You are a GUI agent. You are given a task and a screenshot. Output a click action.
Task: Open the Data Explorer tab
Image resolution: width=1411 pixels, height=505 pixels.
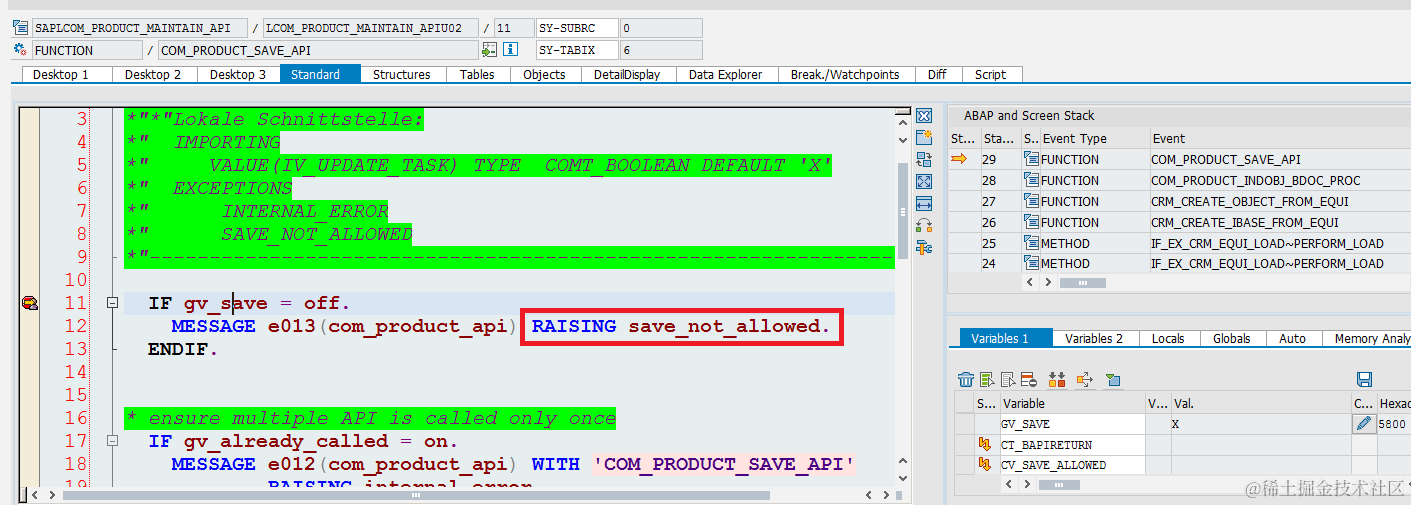[726, 74]
